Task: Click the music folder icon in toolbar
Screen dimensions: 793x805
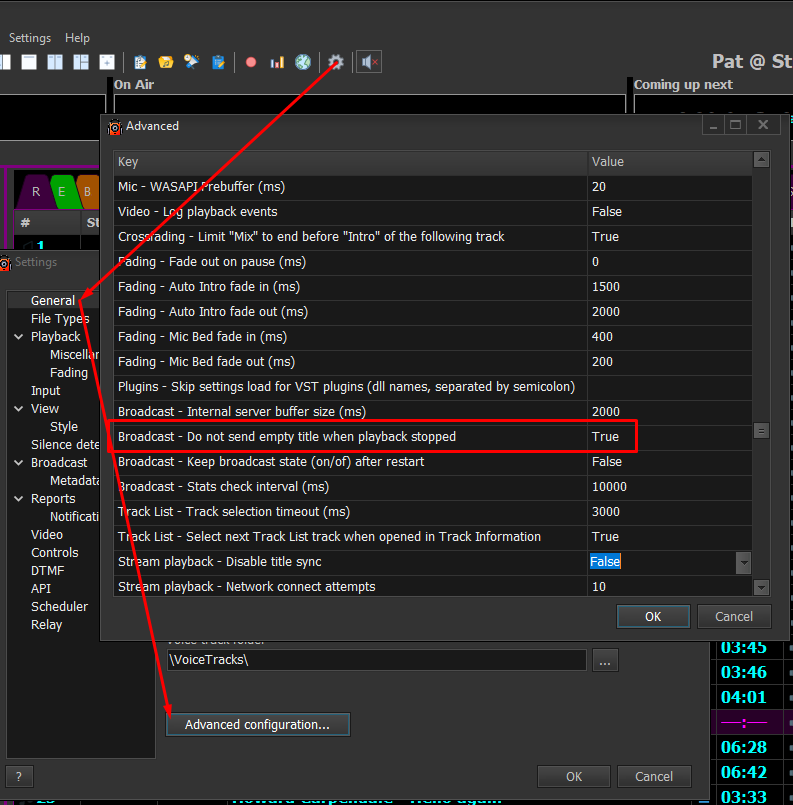Action: tap(166, 62)
